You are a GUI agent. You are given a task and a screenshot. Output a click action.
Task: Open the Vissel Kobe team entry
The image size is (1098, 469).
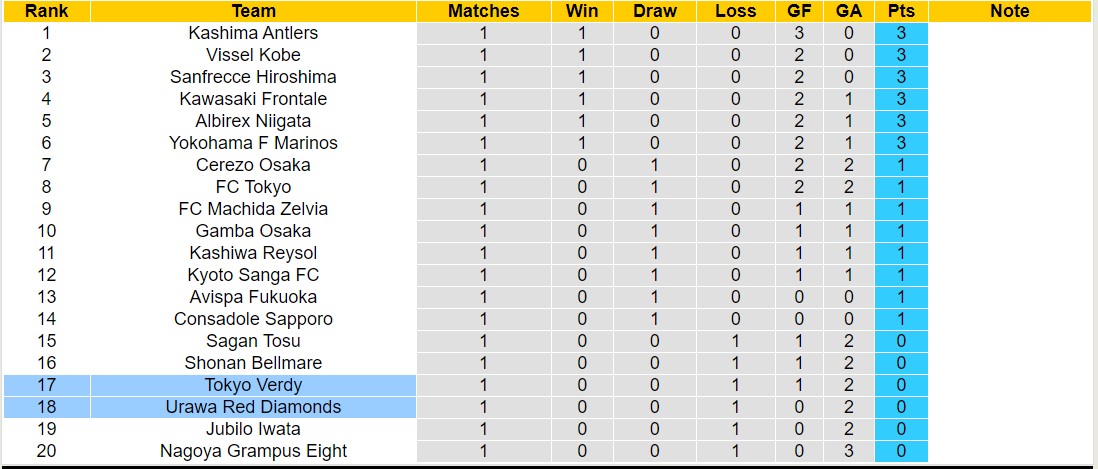click(x=253, y=55)
